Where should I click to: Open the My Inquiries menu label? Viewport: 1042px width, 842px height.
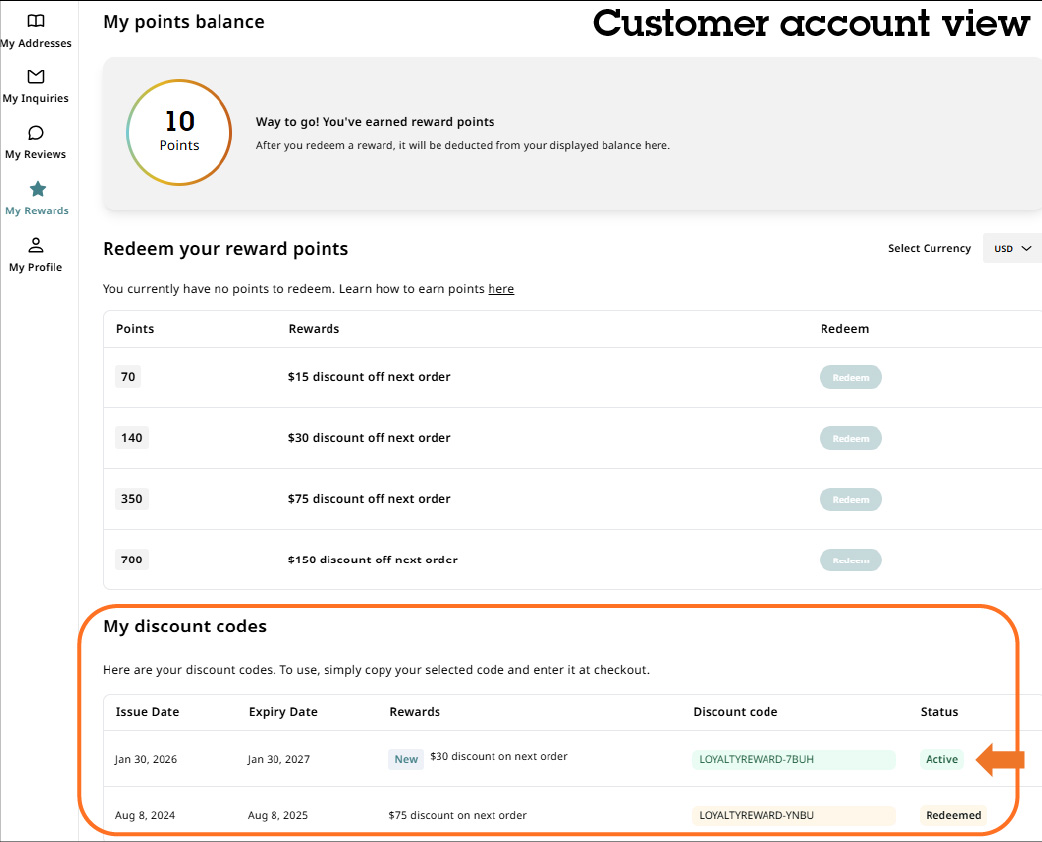click(x=36, y=98)
